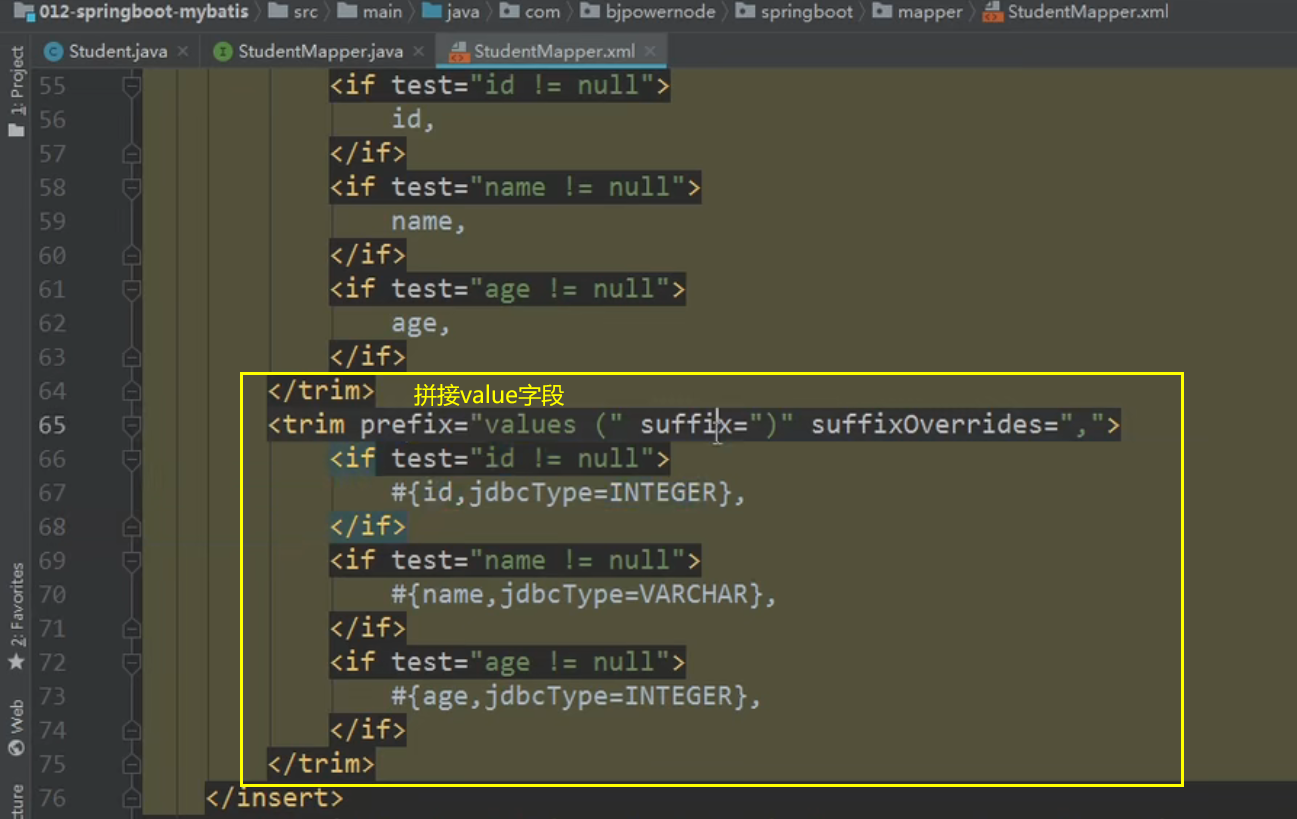1297x819 pixels.
Task: Click the closing </insert> tag on line 76
Action: click(274, 798)
